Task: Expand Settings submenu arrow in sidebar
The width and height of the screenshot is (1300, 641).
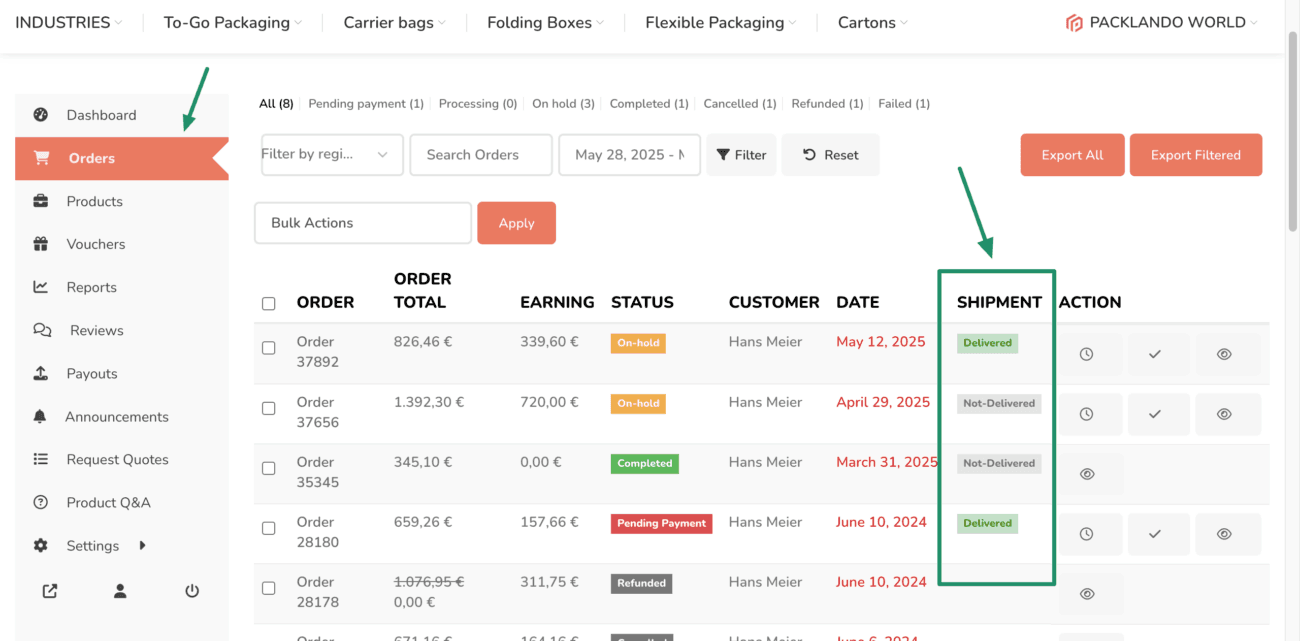Action: tap(143, 546)
